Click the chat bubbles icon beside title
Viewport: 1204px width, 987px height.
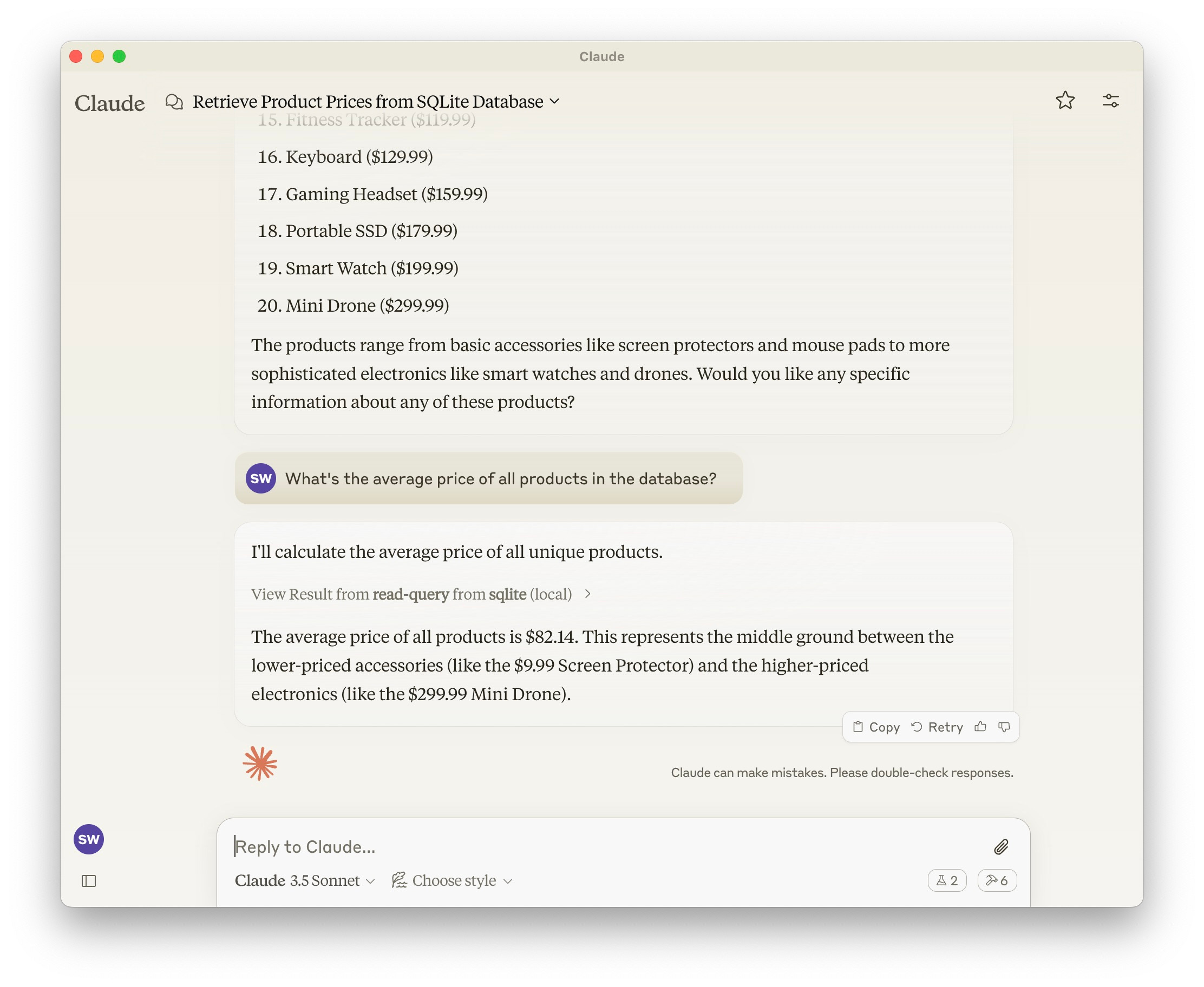[174, 102]
